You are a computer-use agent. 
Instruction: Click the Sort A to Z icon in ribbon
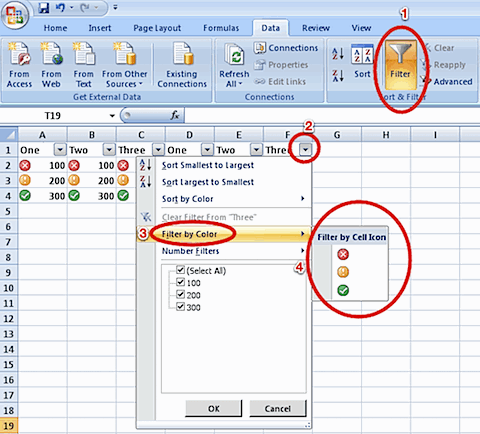point(338,54)
